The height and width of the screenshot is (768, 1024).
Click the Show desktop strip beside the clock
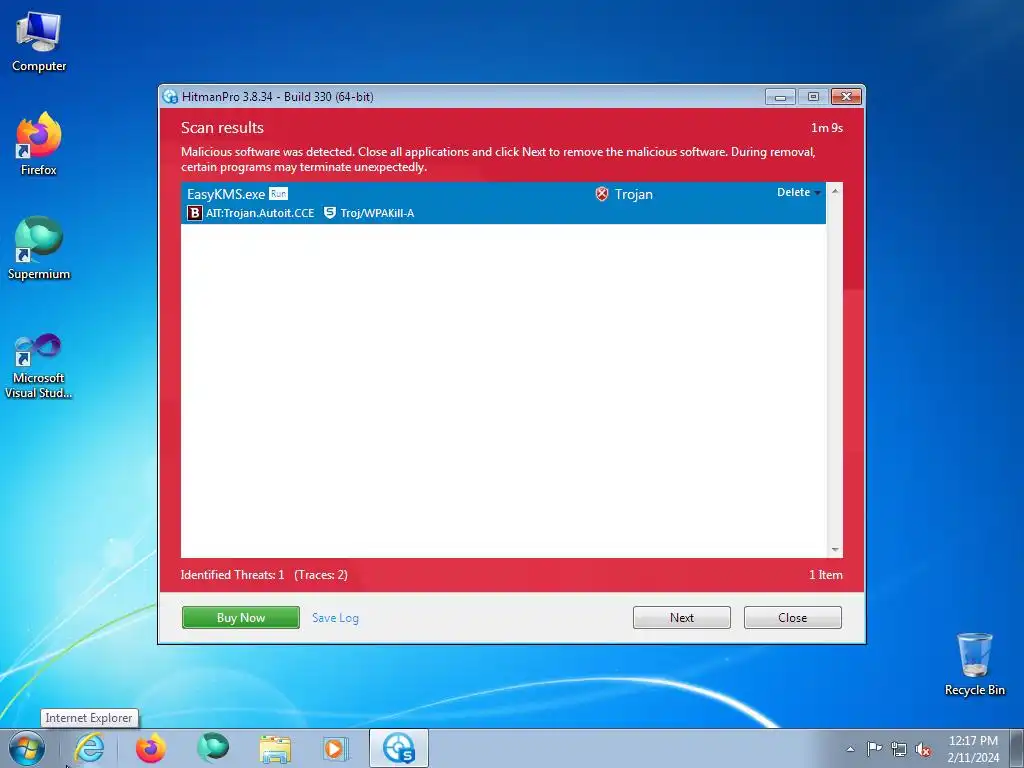coord(1017,748)
